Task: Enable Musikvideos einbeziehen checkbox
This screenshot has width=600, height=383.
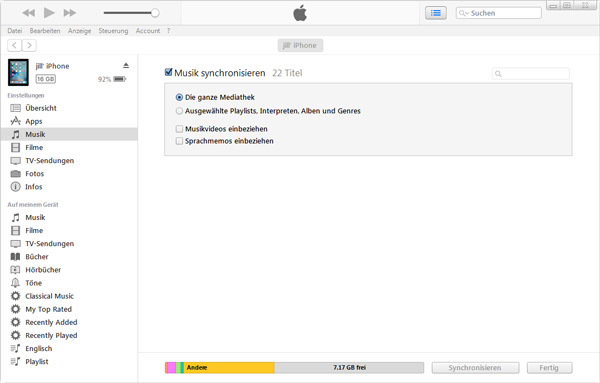Action: tap(179, 129)
